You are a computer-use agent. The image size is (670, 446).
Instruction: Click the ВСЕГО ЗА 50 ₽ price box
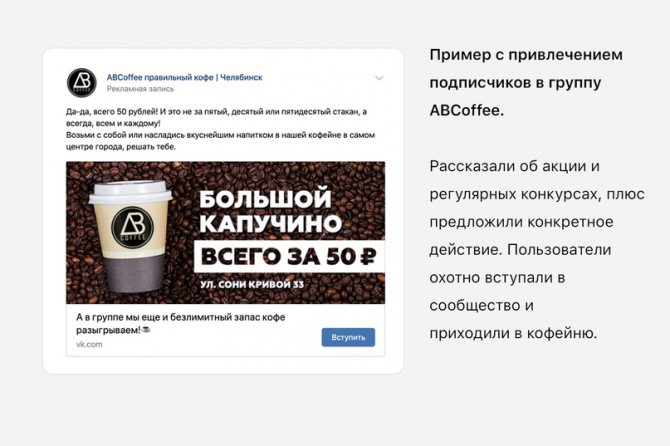point(289,256)
